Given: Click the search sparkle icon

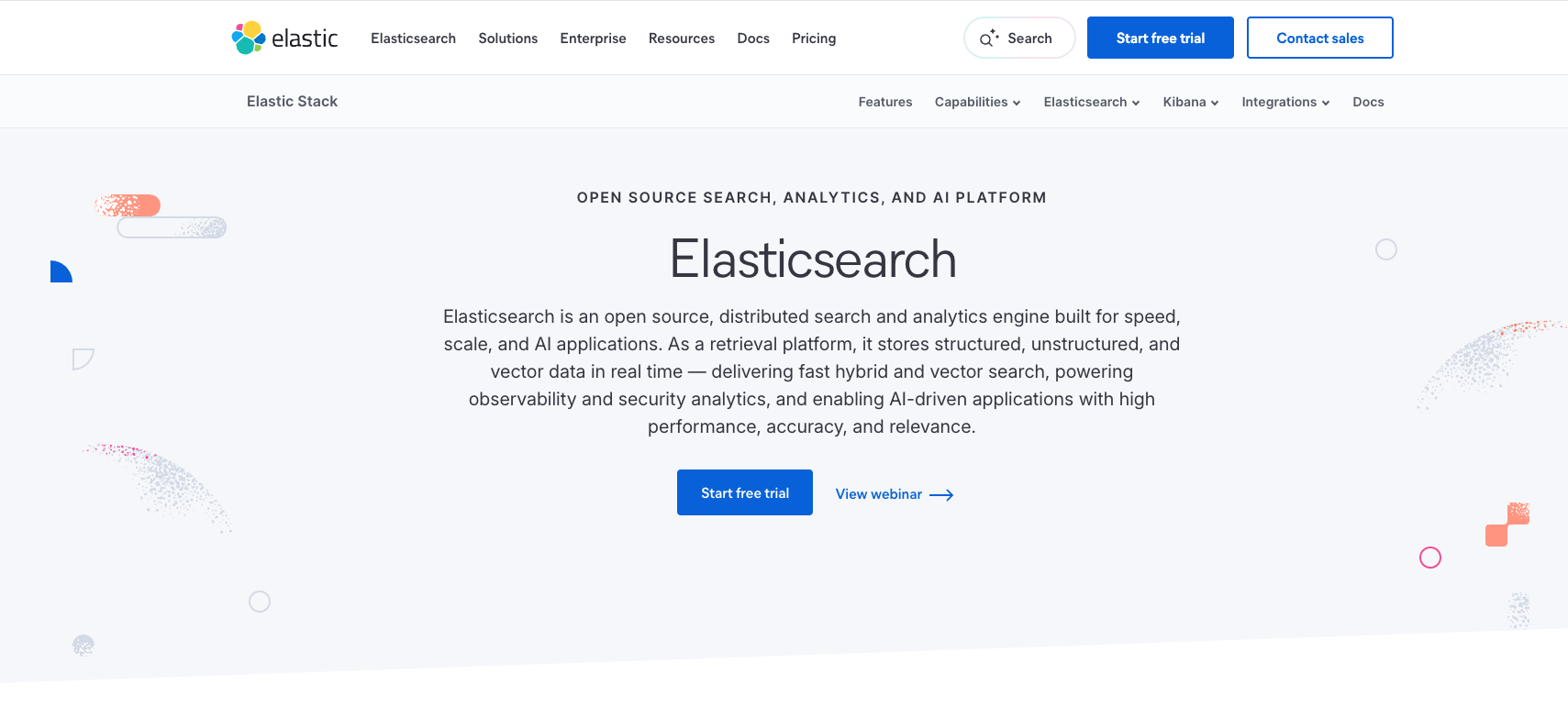Looking at the screenshot, I should click(x=989, y=39).
